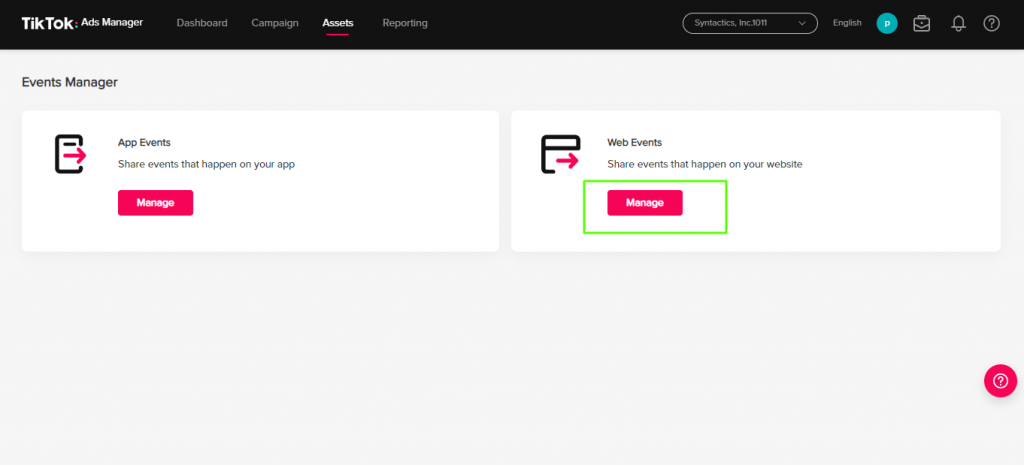The height and width of the screenshot is (465, 1024).
Task: Click the App Events title text
Action: click(144, 142)
